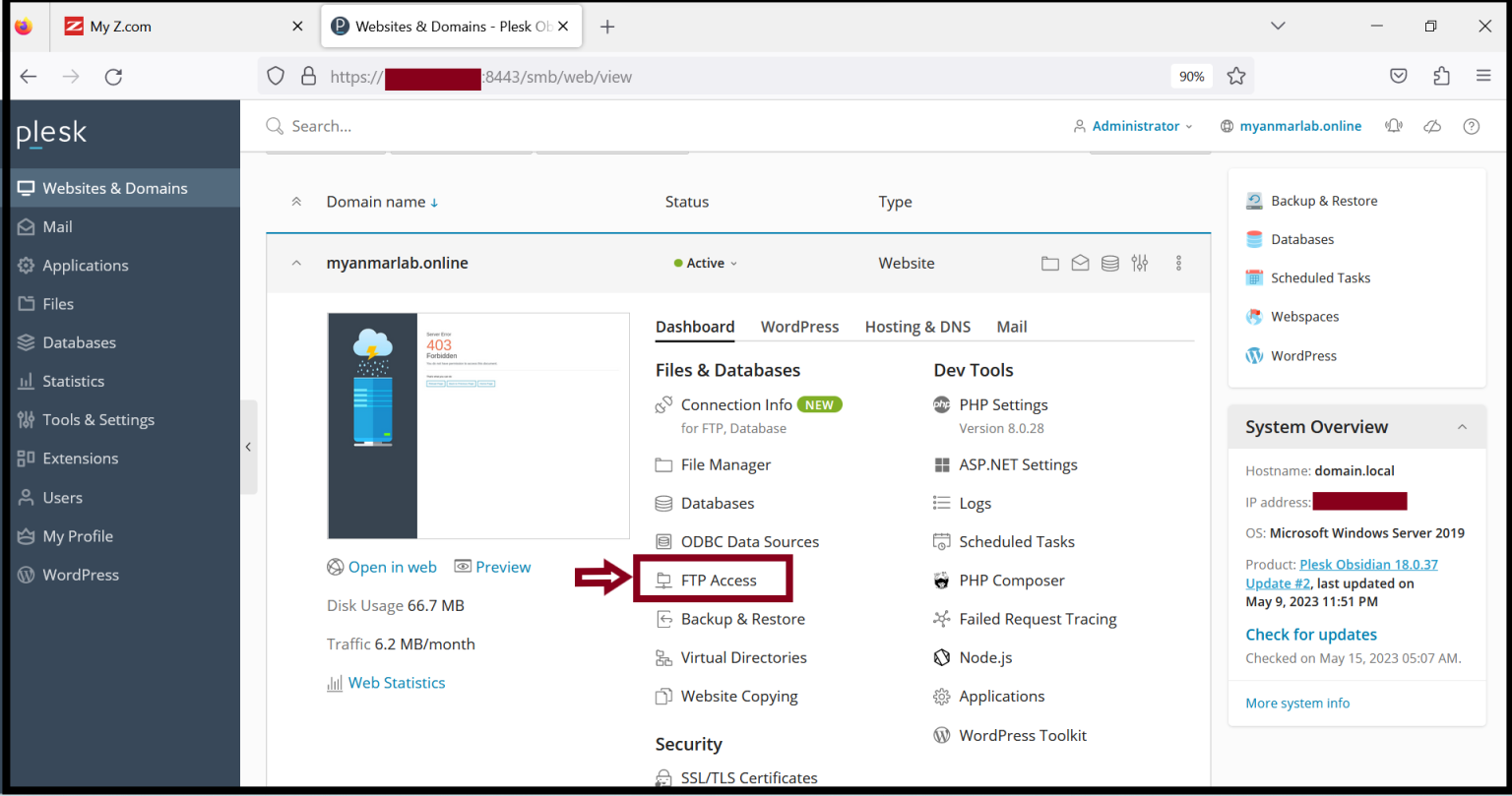Open PHP Settings in Dev Tools
The image size is (1512, 796).
point(1003,404)
